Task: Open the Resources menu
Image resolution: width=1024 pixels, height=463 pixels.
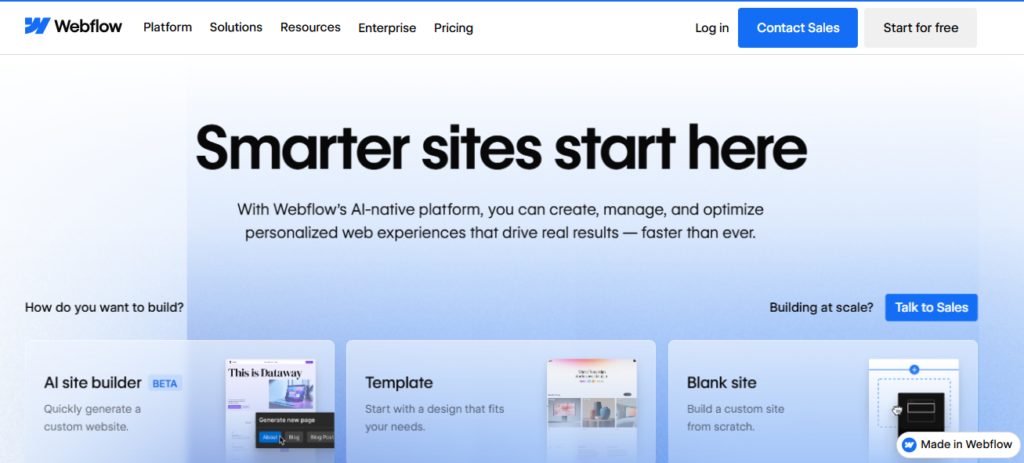Action: pyautogui.click(x=310, y=27)
